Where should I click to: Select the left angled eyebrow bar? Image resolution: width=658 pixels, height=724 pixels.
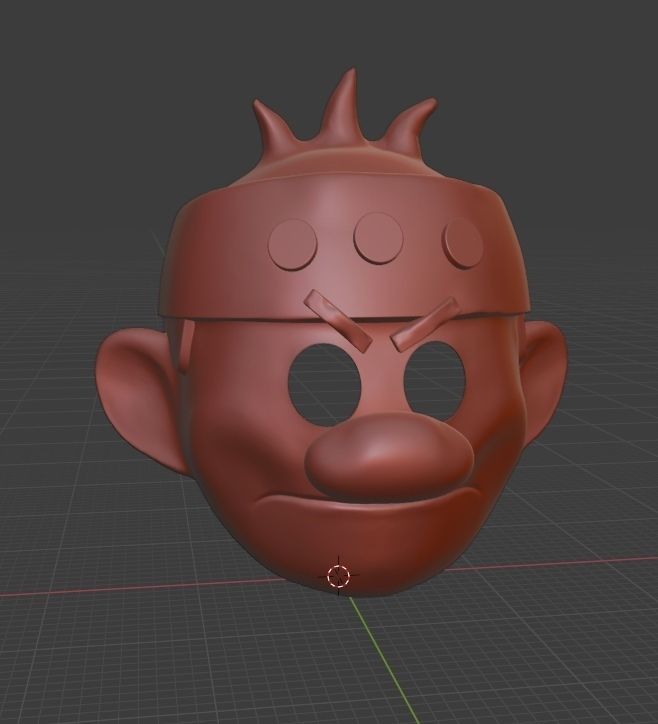point(338,320)
